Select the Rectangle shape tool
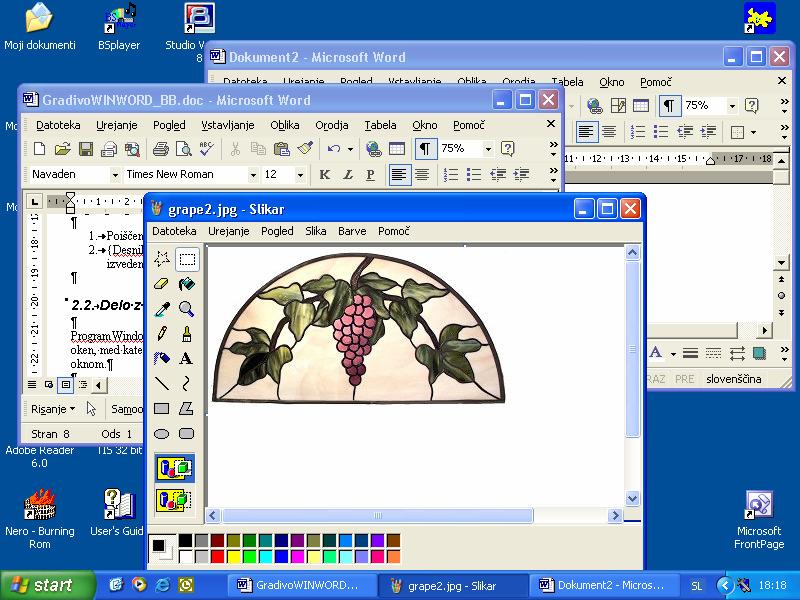Viewport: 800px width, 600px height. click(162, 408)
